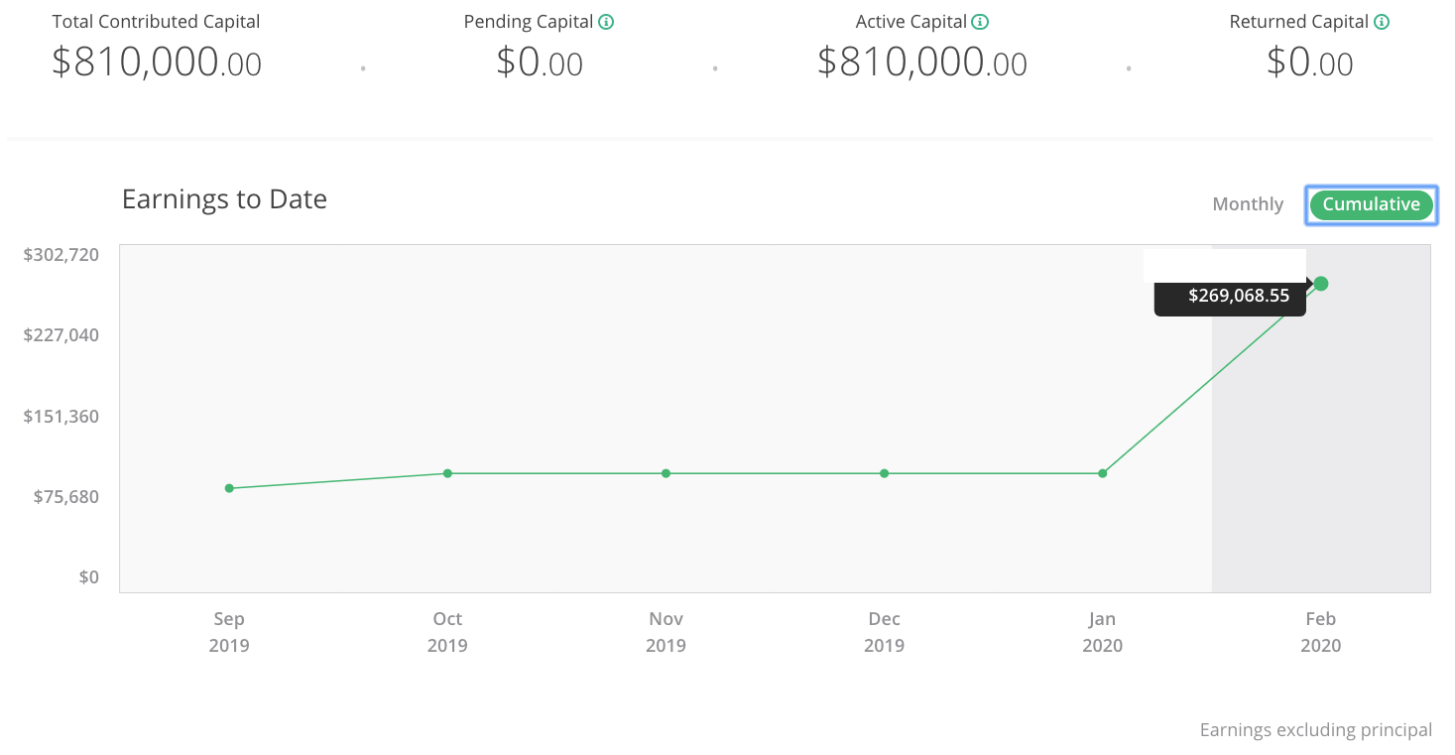Image resolution: width=1455 pixels, height=755 pixels.
Task: Click the Active Capital $810,000.00 value
Action: (922, 62)
